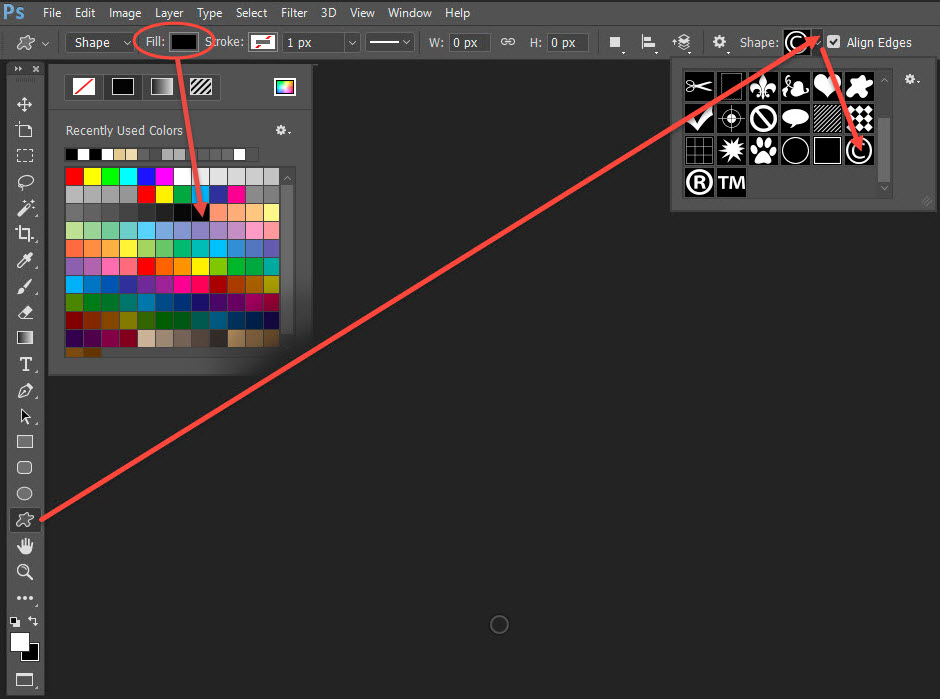Set fill type to Solid Color
Screen dimensions: 940x699
[x=123, y=87]
